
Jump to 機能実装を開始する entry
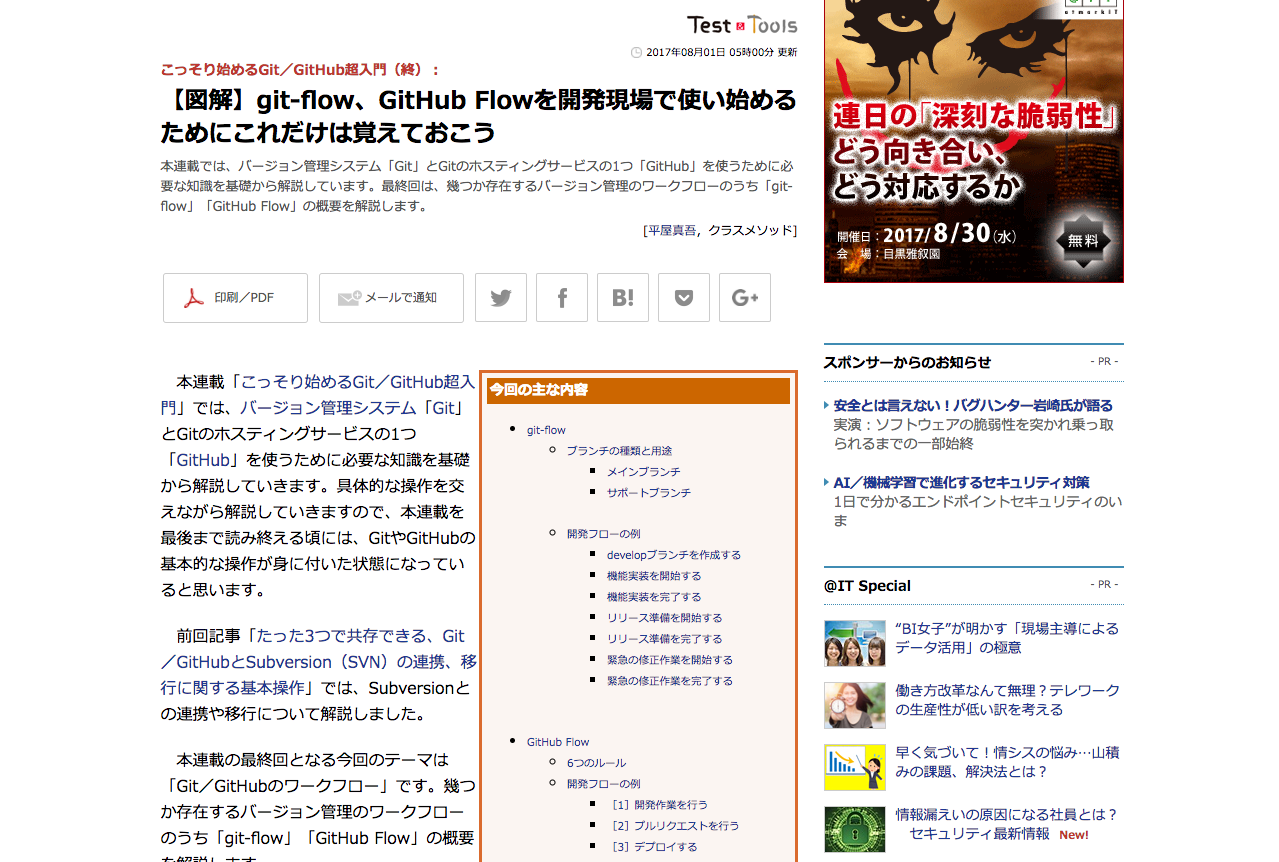(x=654, y=576)
